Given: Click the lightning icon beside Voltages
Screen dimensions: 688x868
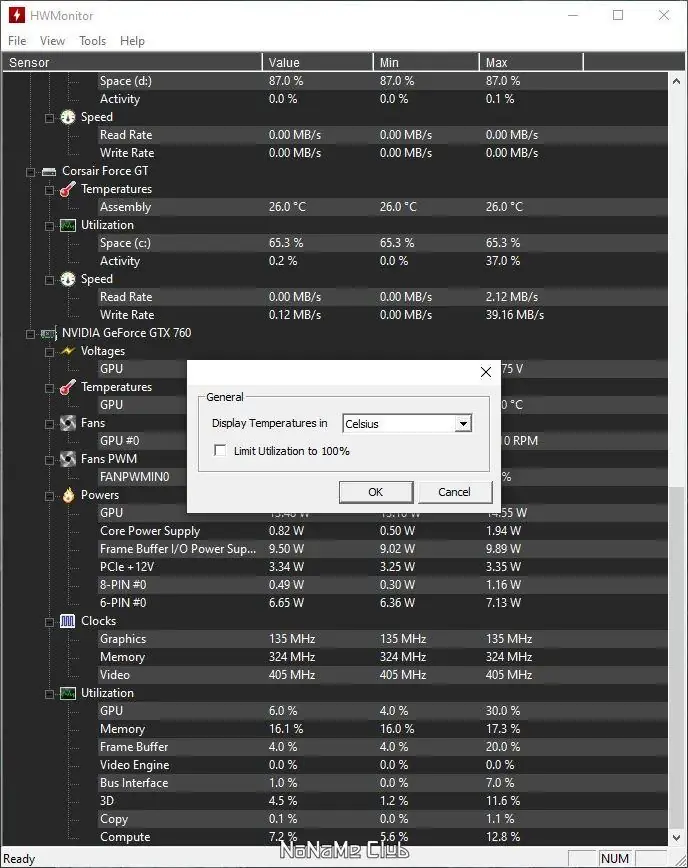Looking at the screenshot, I should pos(68,351).
